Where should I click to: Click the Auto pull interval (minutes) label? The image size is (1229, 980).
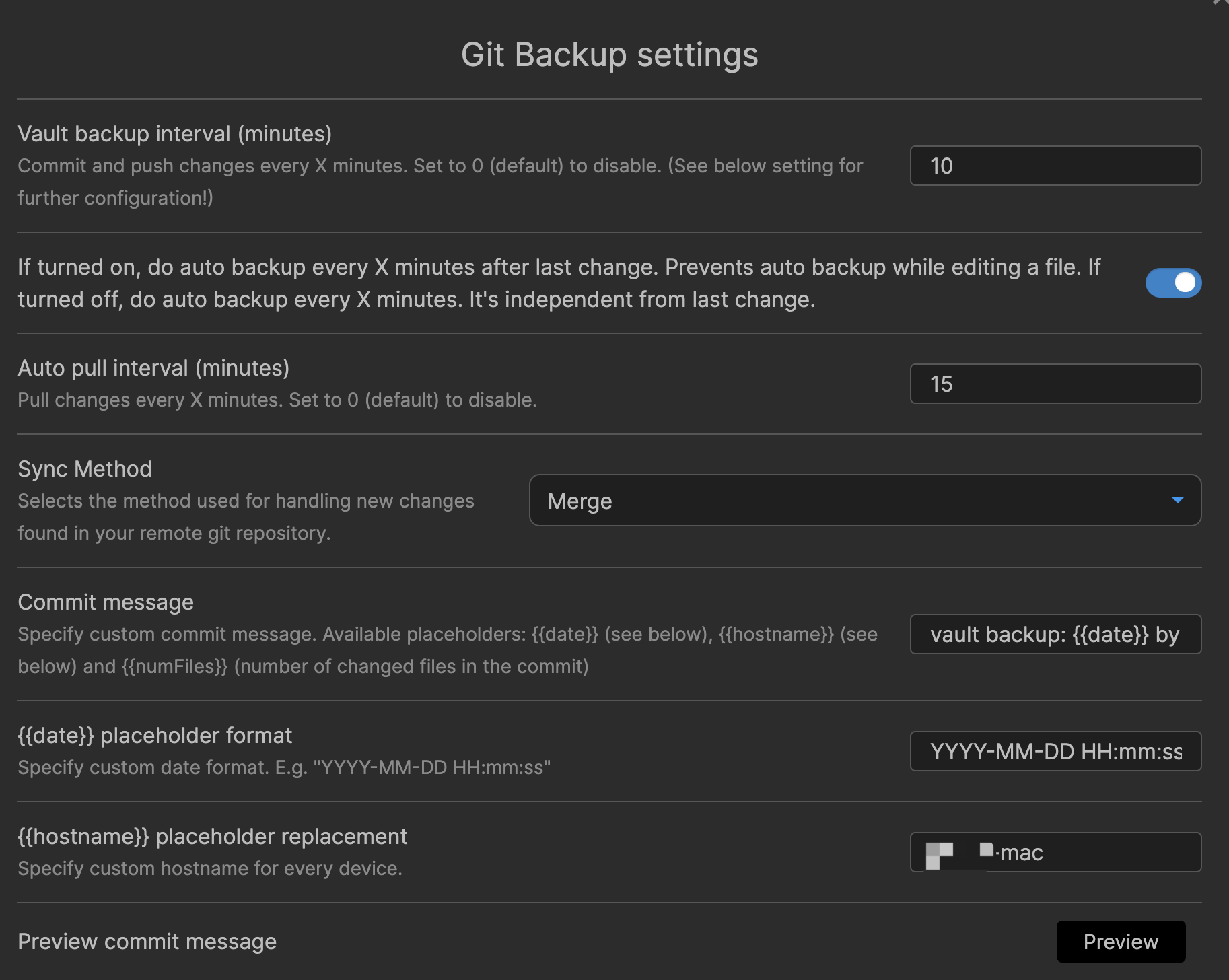(x=153, y=367)
